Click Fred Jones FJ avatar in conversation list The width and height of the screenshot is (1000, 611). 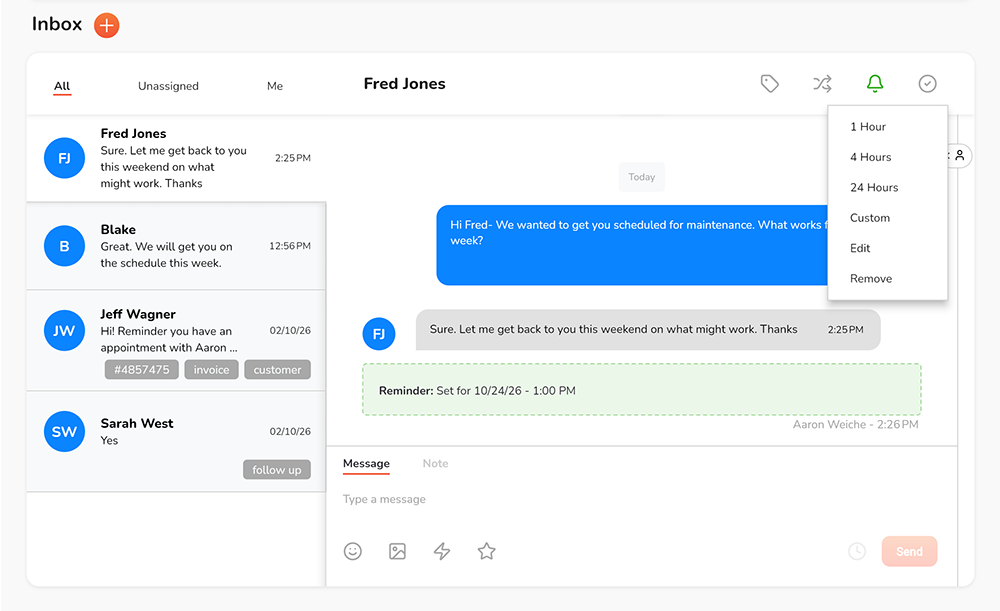click(64, 158)
